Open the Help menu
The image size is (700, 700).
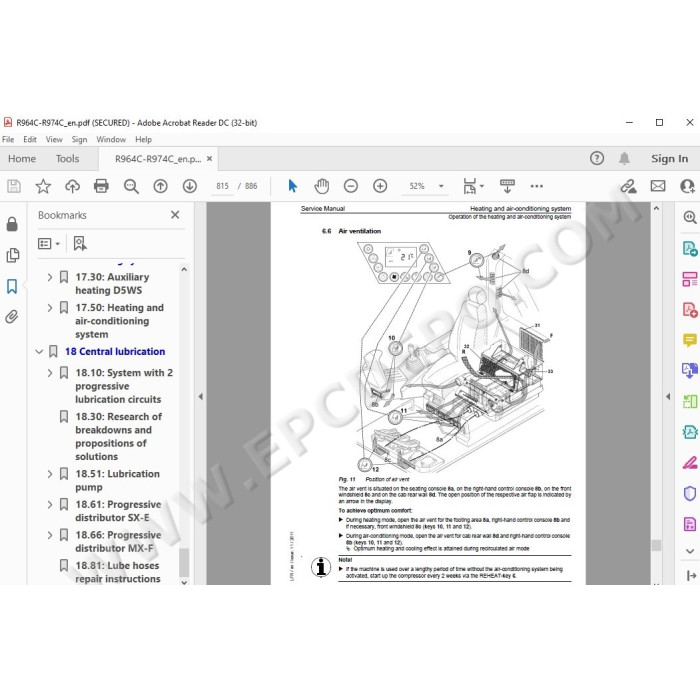click(x=143, y=139)
